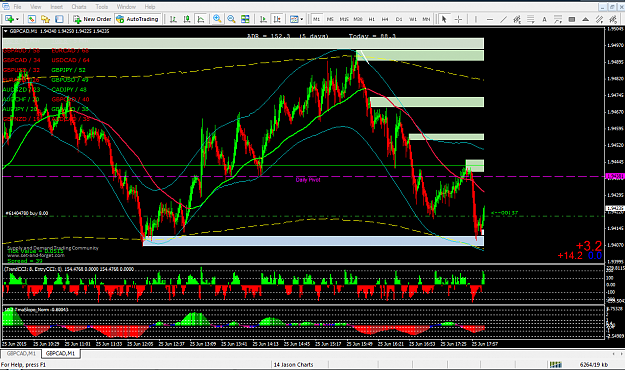The width and height of the screenshot is (625, 370).
Task: Open the Window menu
Action: click(126, 7)
